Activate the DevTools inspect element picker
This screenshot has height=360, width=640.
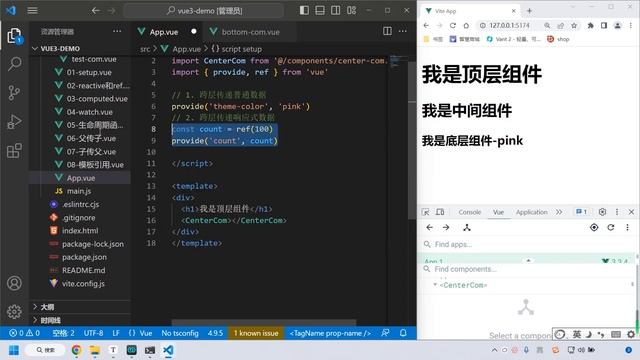point(425,212)
